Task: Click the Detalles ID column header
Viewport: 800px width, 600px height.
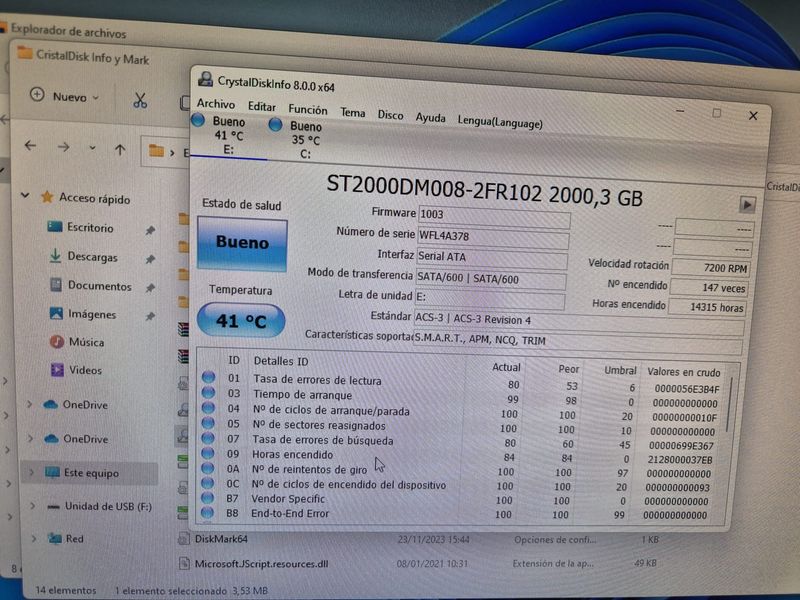Action: click(281, 361)
